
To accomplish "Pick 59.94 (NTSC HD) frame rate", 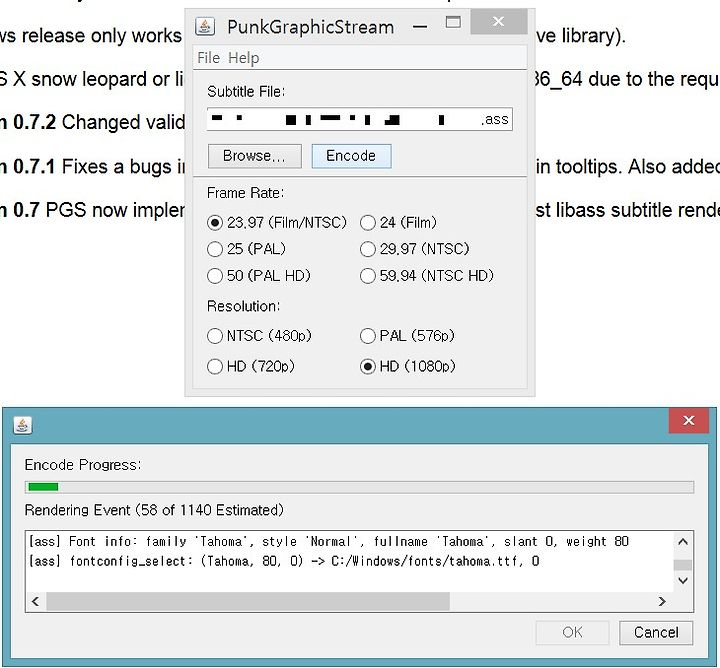I will coord(427,275).
